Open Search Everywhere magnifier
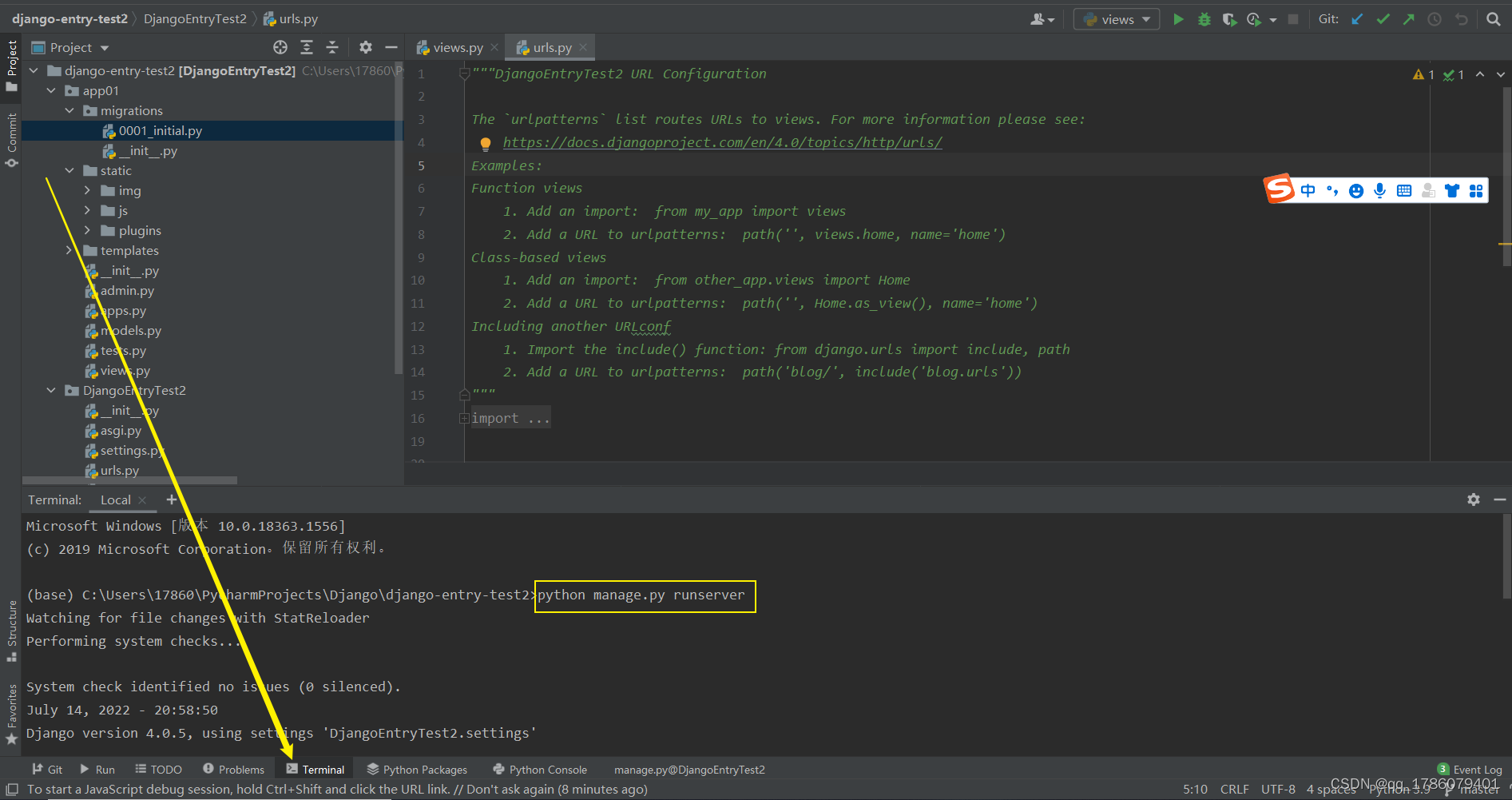The image size is (1512, 800). pyautogui.click(x=1494, y=18)
